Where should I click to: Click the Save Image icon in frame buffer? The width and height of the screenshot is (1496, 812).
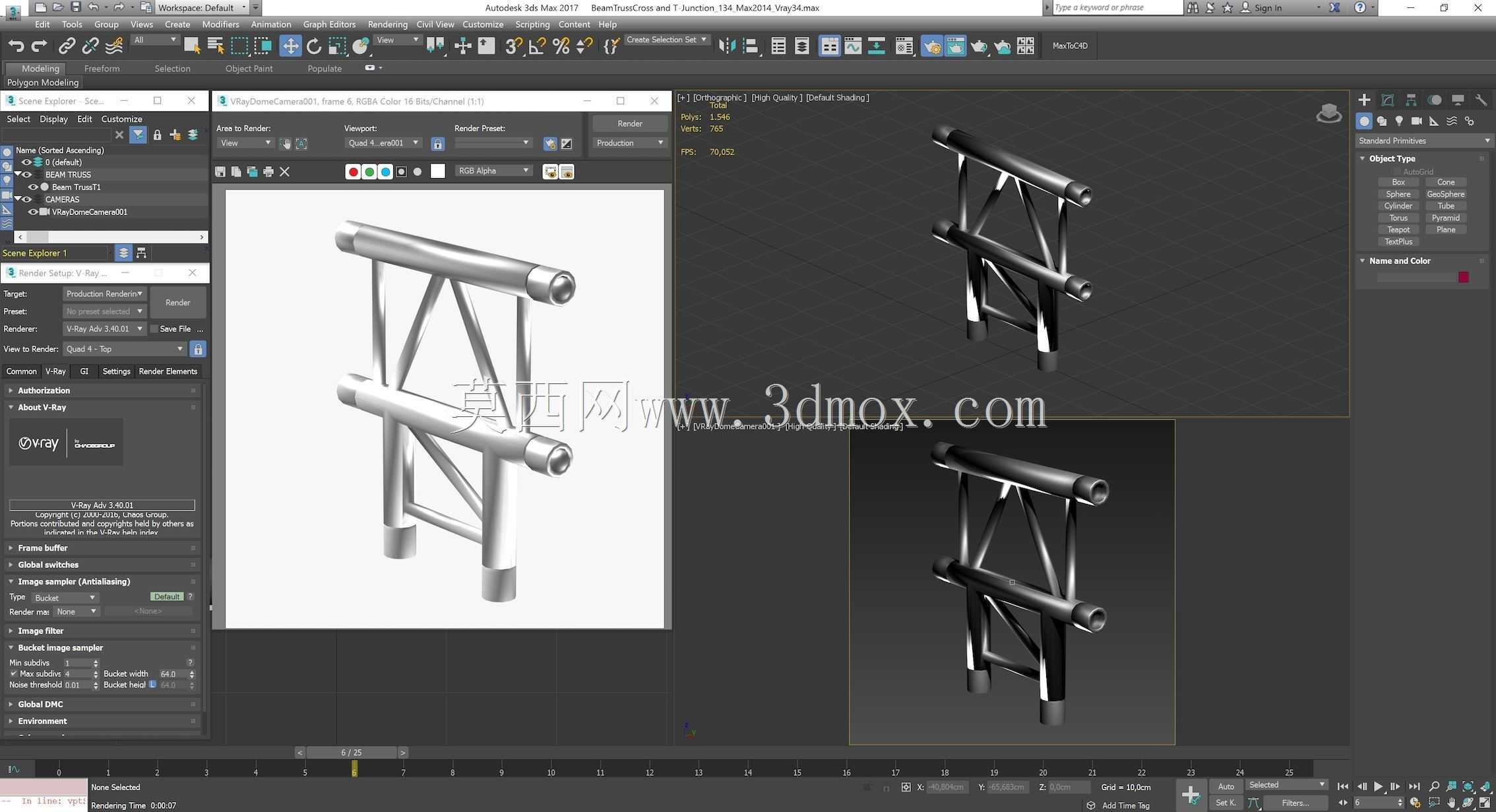tap(220, 172)
